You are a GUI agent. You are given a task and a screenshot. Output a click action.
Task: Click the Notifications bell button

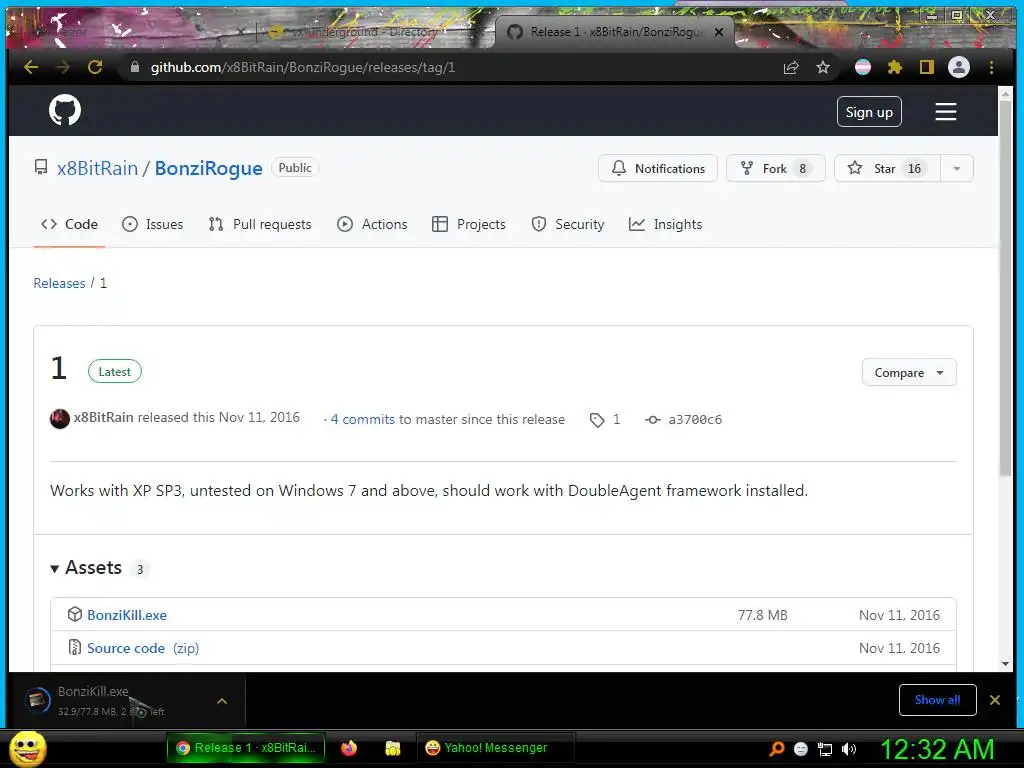coord(658,168)
